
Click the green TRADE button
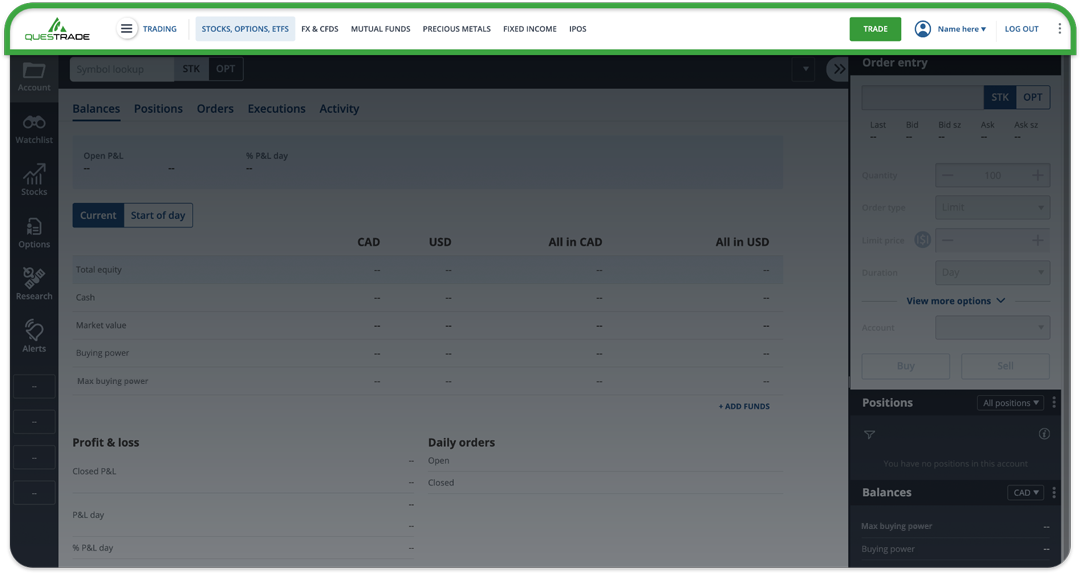click(875, 29)
